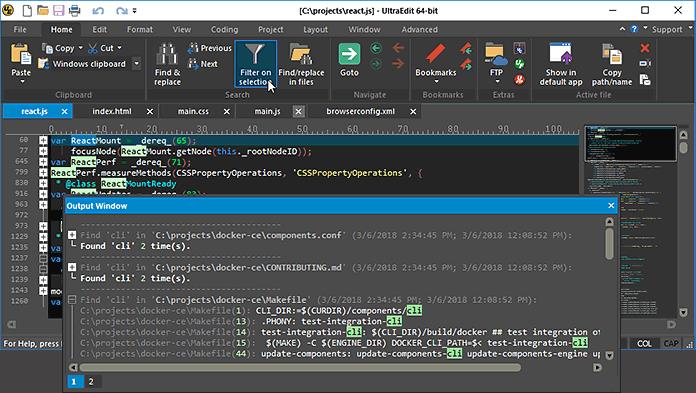Click the Cut scissors icon

93,48
